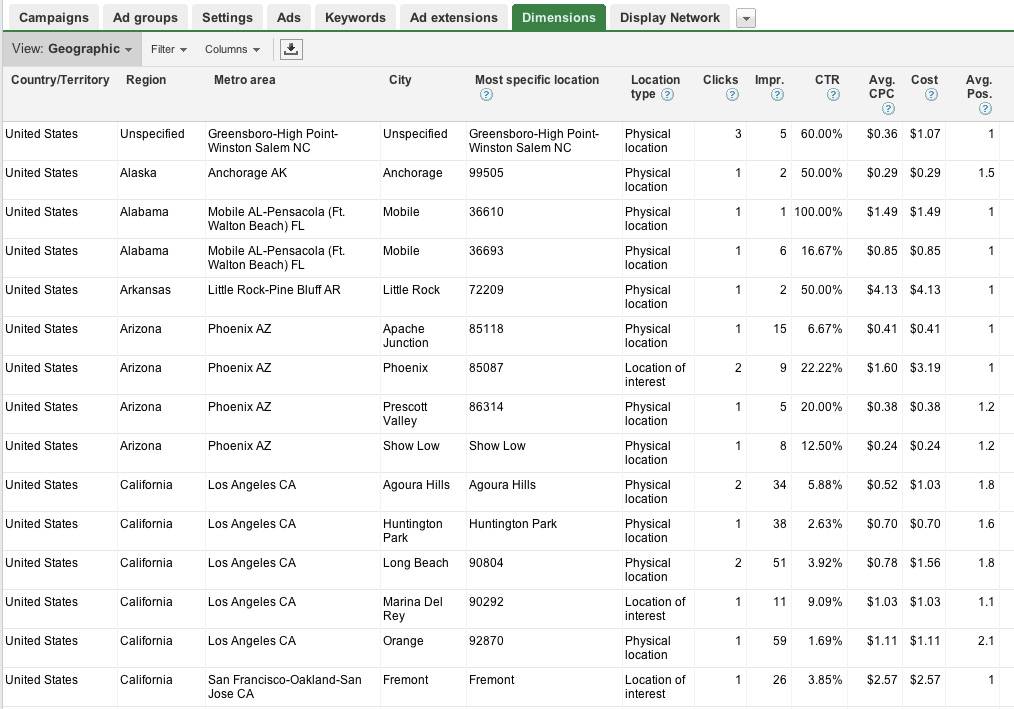1014x709 pixels.
Task: Click zip code 72209 cell
Action: 486,290
